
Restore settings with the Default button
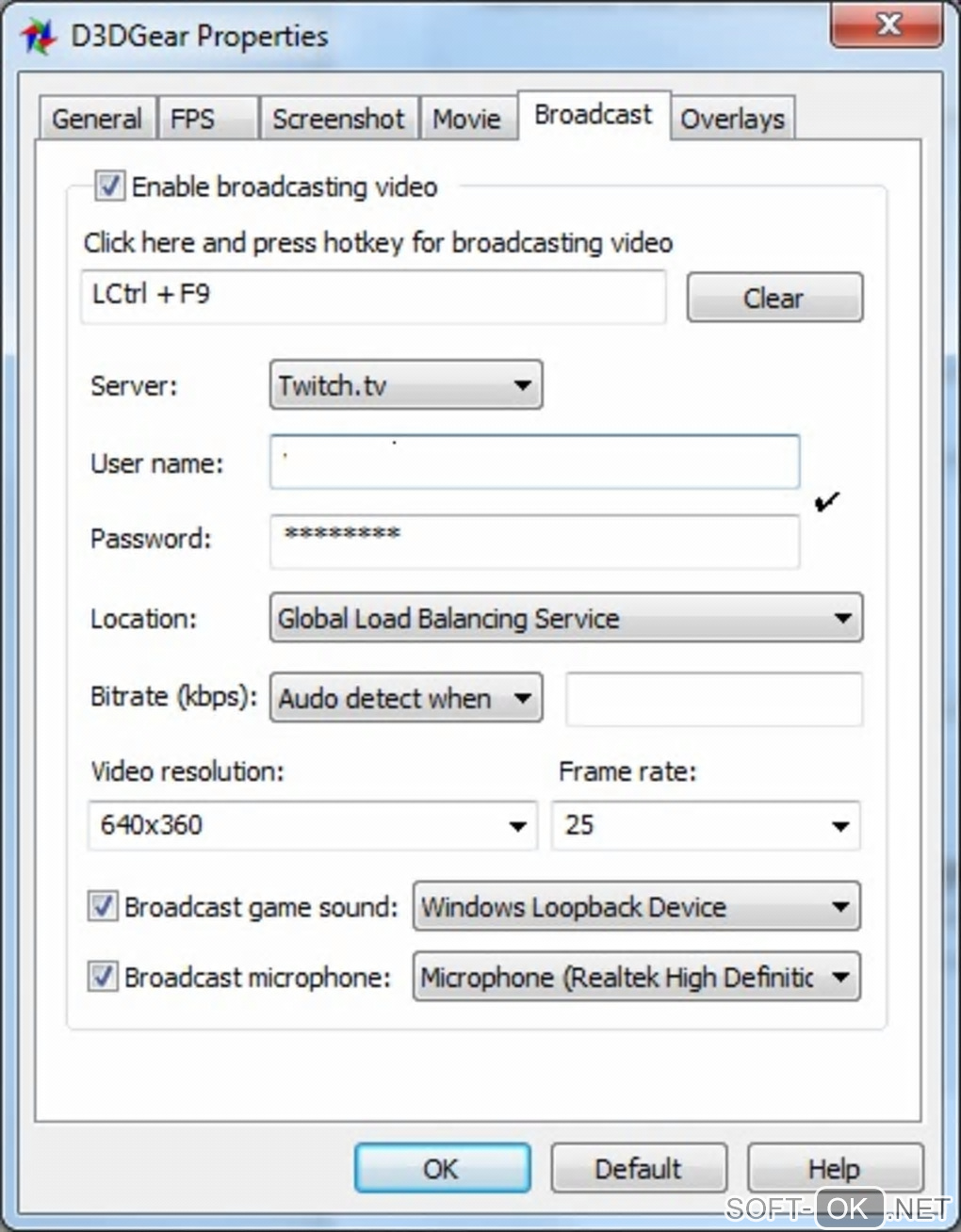(x=638, y=1169)
